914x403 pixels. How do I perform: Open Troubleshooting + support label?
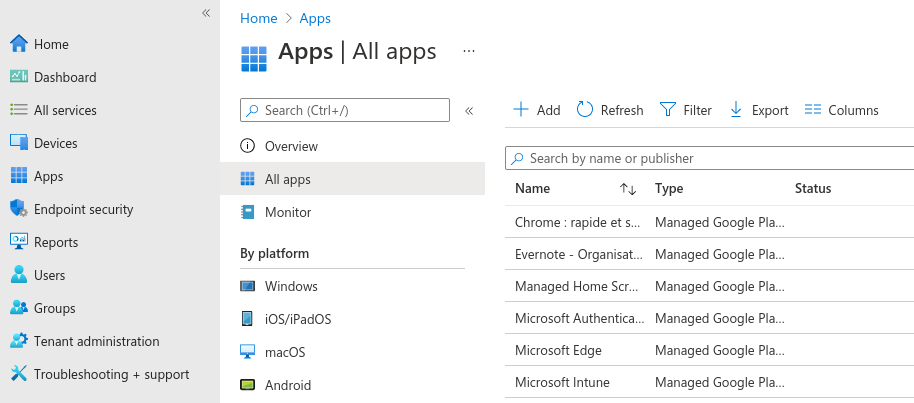point(112,374)
